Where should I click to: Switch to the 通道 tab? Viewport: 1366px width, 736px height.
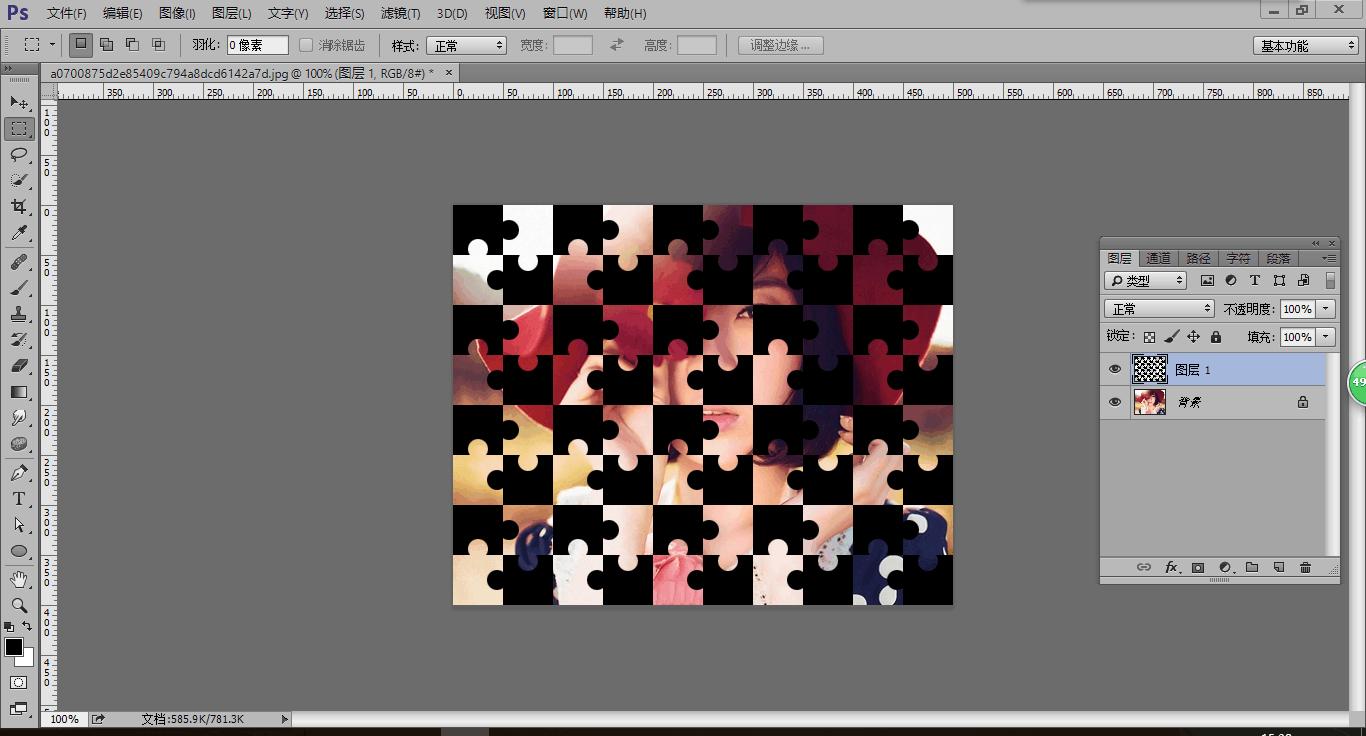click(1158, 258)
